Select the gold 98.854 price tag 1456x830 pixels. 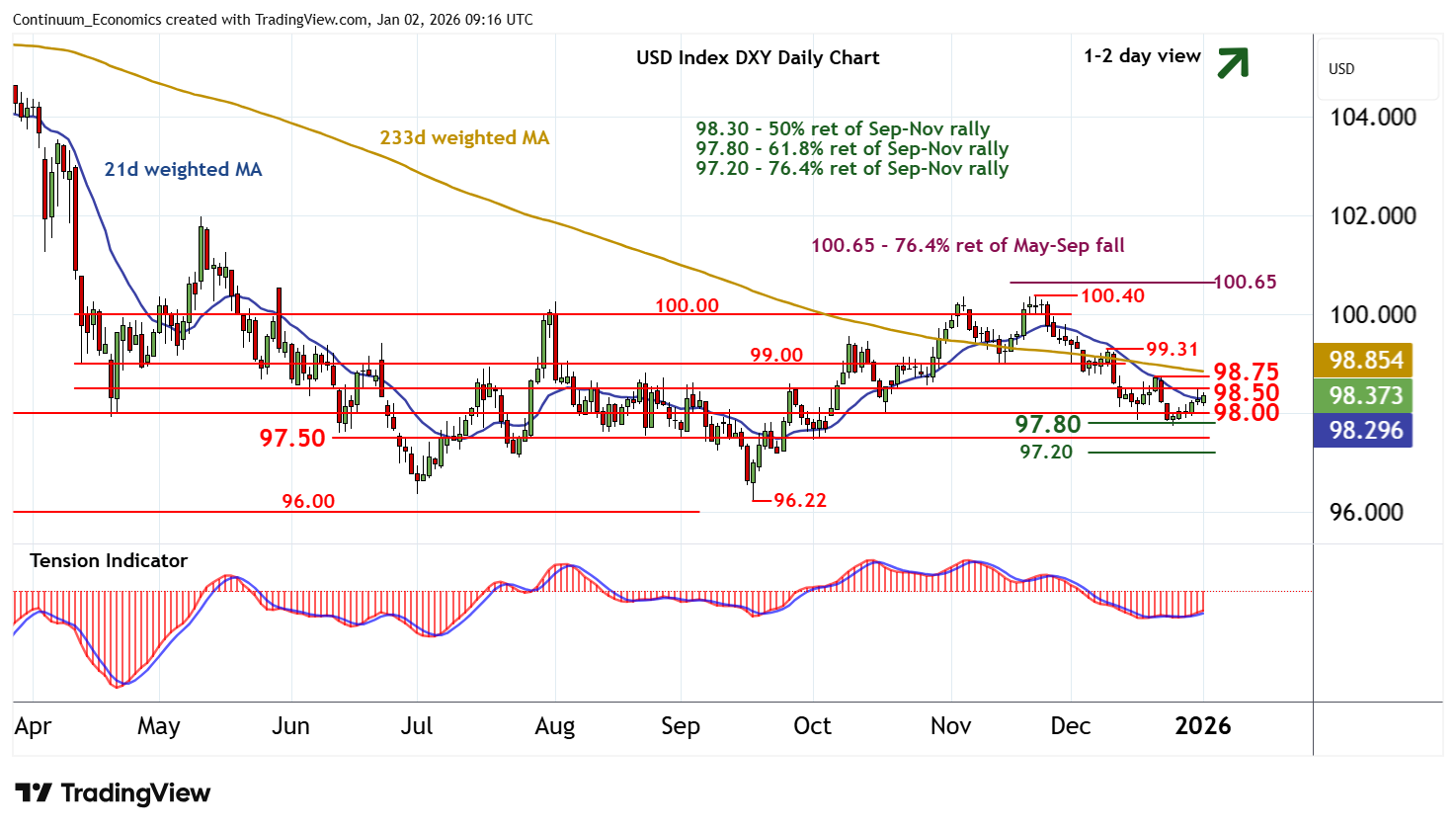tap(1365, 360)
